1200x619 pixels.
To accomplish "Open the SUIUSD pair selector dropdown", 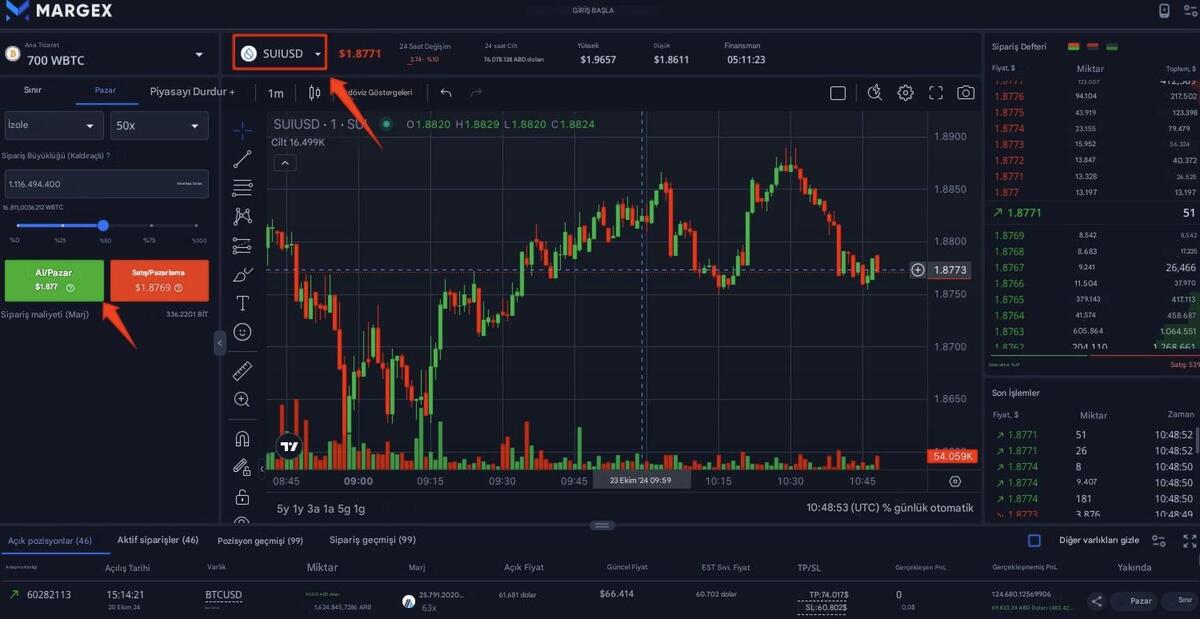I will pyautogui.click(x=281, y=54).
